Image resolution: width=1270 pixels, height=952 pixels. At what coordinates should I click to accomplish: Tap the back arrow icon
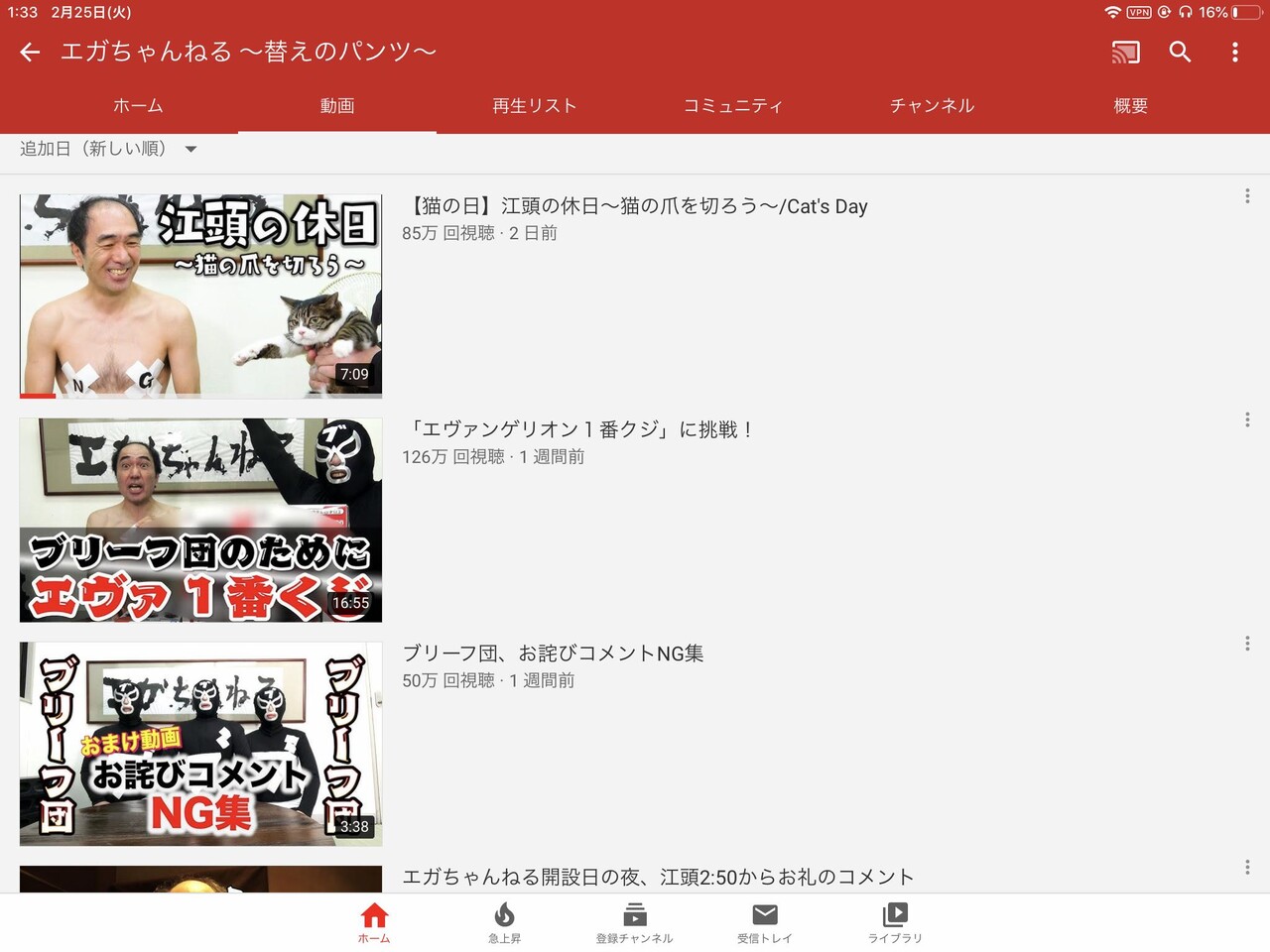click(30, 53)
